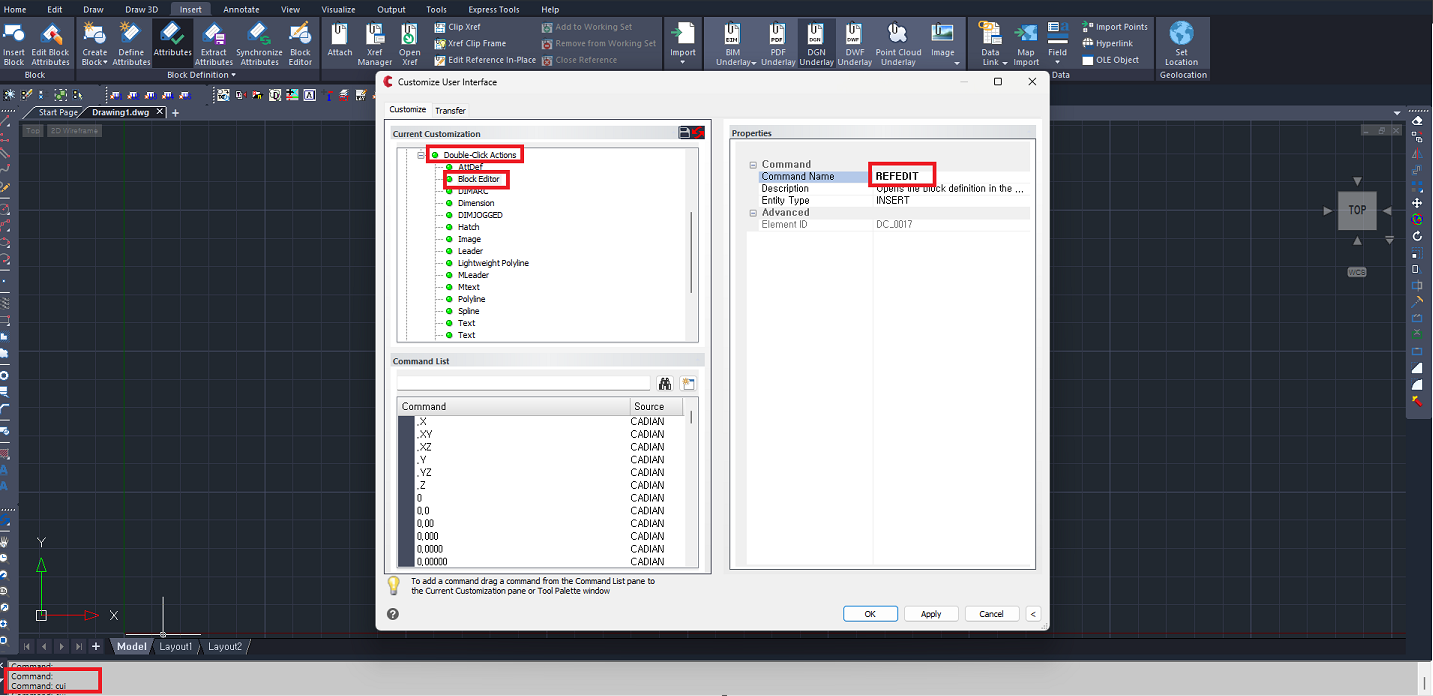Switch to the Transfer tab
This screenshot has height=696, width=1433.
[x=450, y=111]
